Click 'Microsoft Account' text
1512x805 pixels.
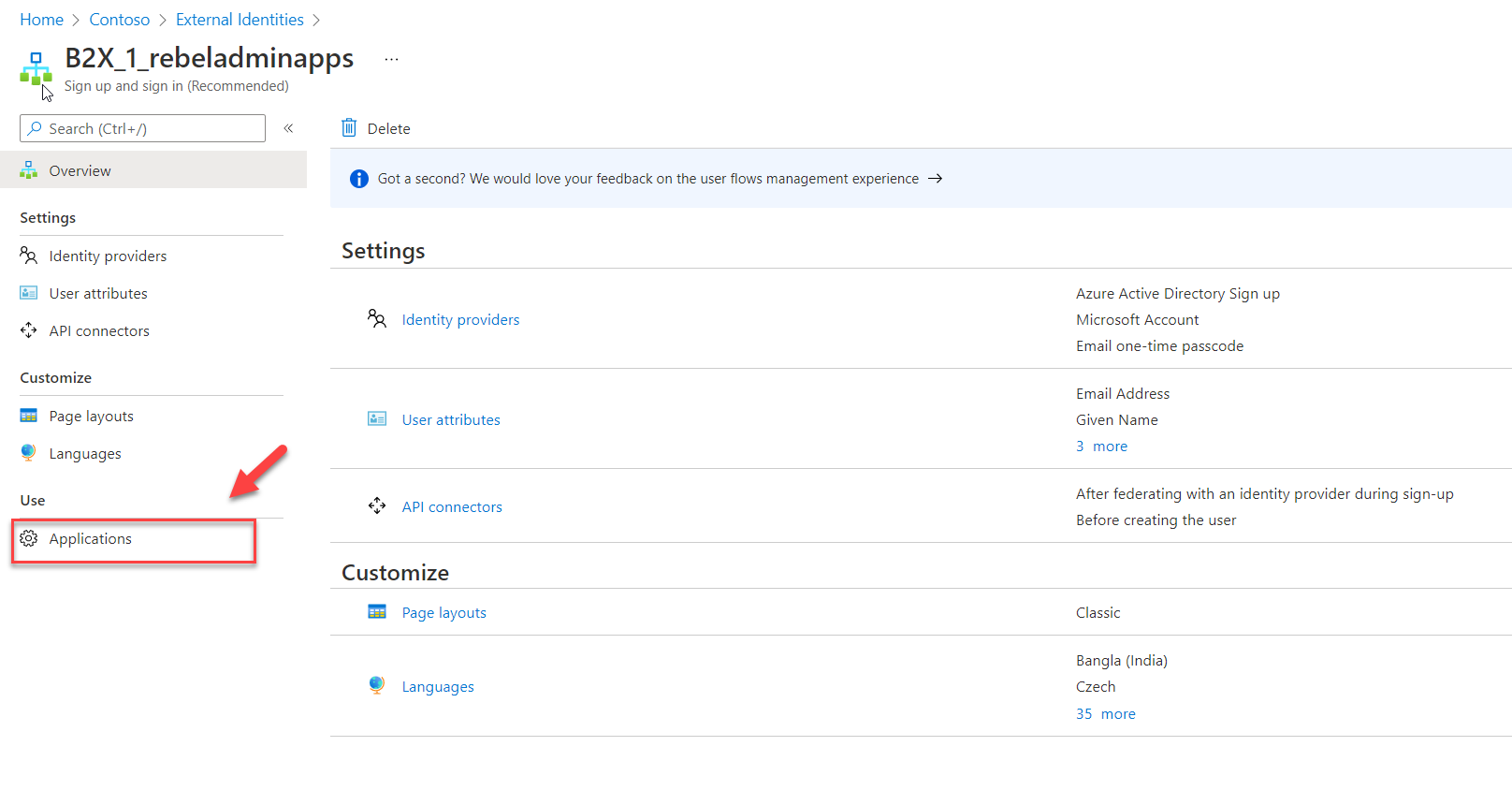[x=1137, y=319]
